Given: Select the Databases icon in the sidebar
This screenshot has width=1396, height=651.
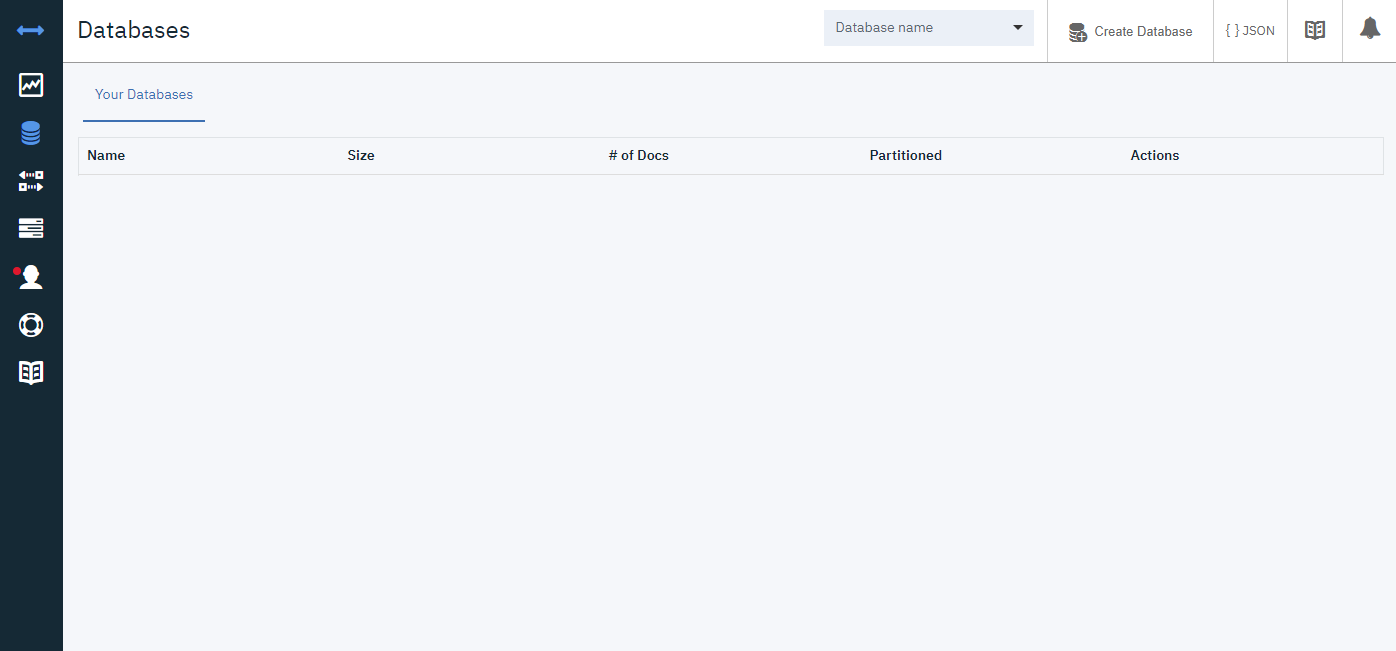Looking at the screenshot, I should (x=31, y=133).
